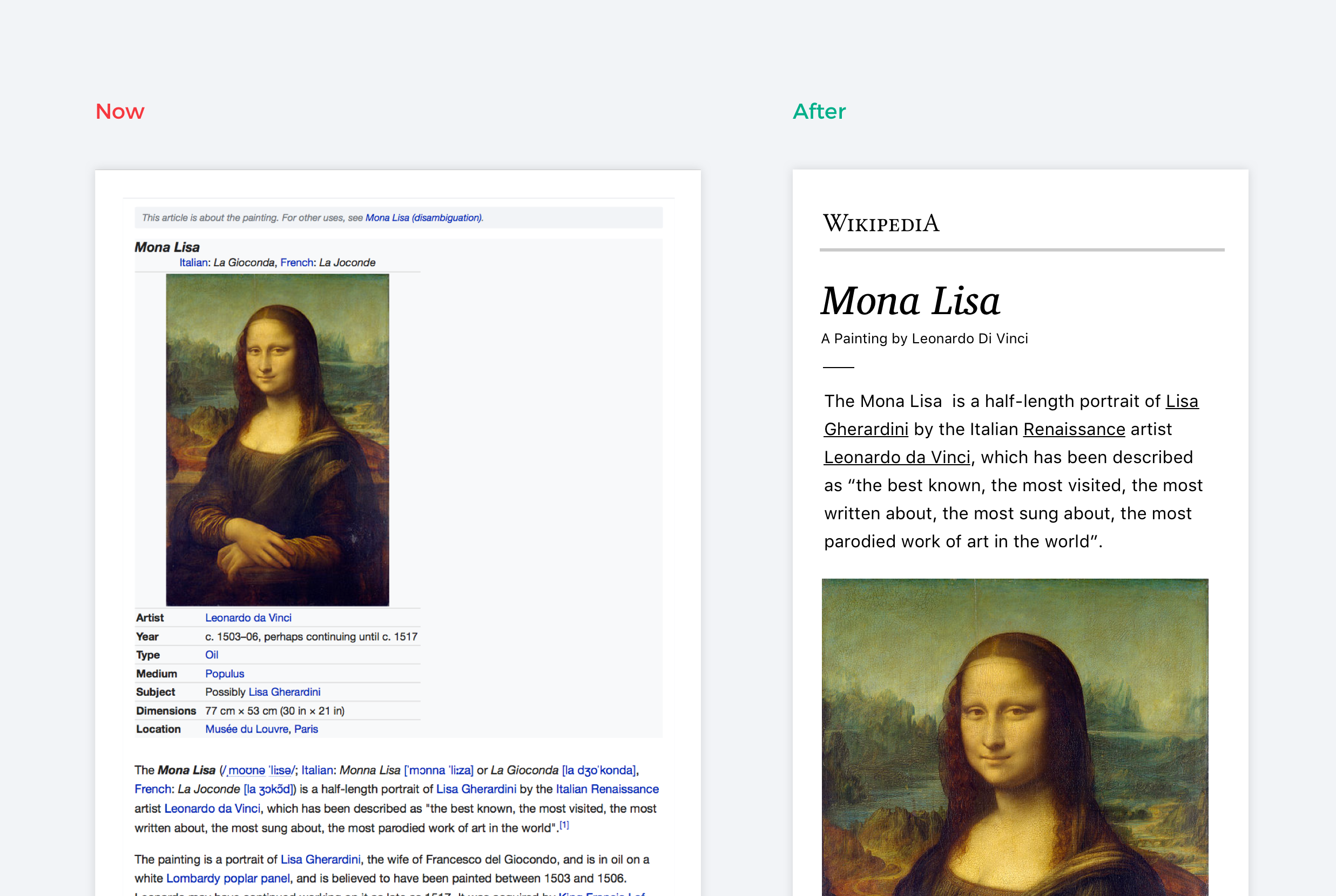Click Leonardo da Vinci after 'artist' in Now paragraph
This screenshot has height=896, width=1336.
pyautogui.click(x=212, y=809)
